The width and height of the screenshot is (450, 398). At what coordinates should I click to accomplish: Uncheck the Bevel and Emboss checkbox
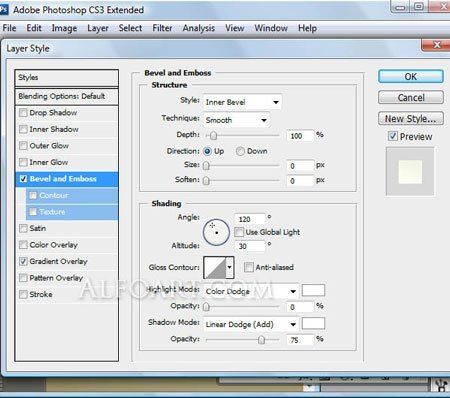click(x=23, y=179)
